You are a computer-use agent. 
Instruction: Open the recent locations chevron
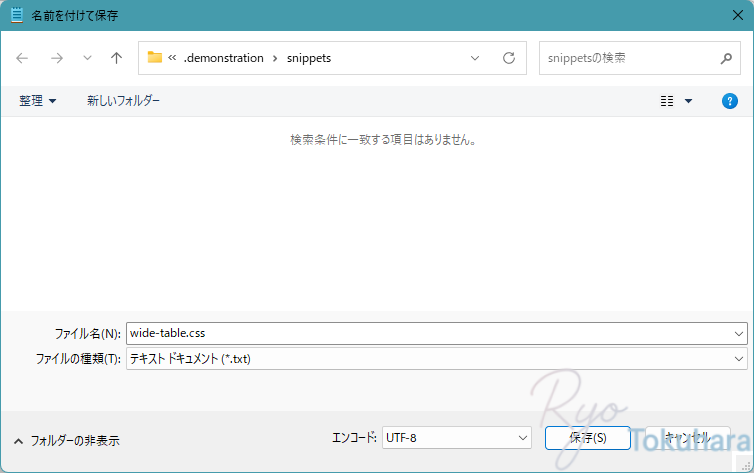point(87,58)
